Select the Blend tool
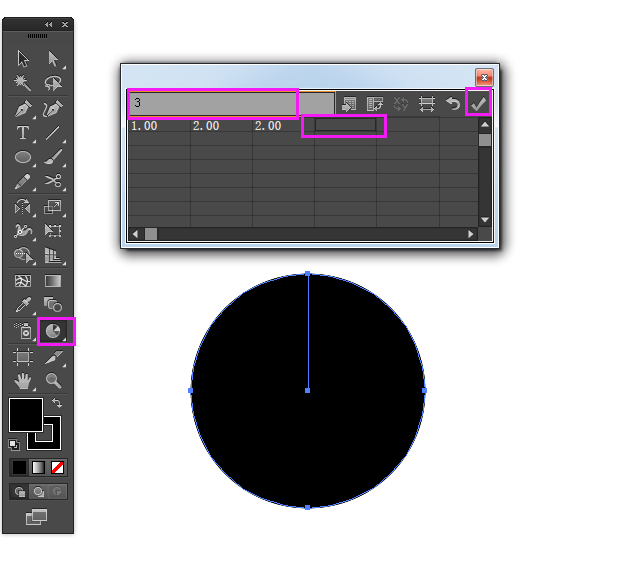This screenshot has height=584, width=620. (53, 305)
